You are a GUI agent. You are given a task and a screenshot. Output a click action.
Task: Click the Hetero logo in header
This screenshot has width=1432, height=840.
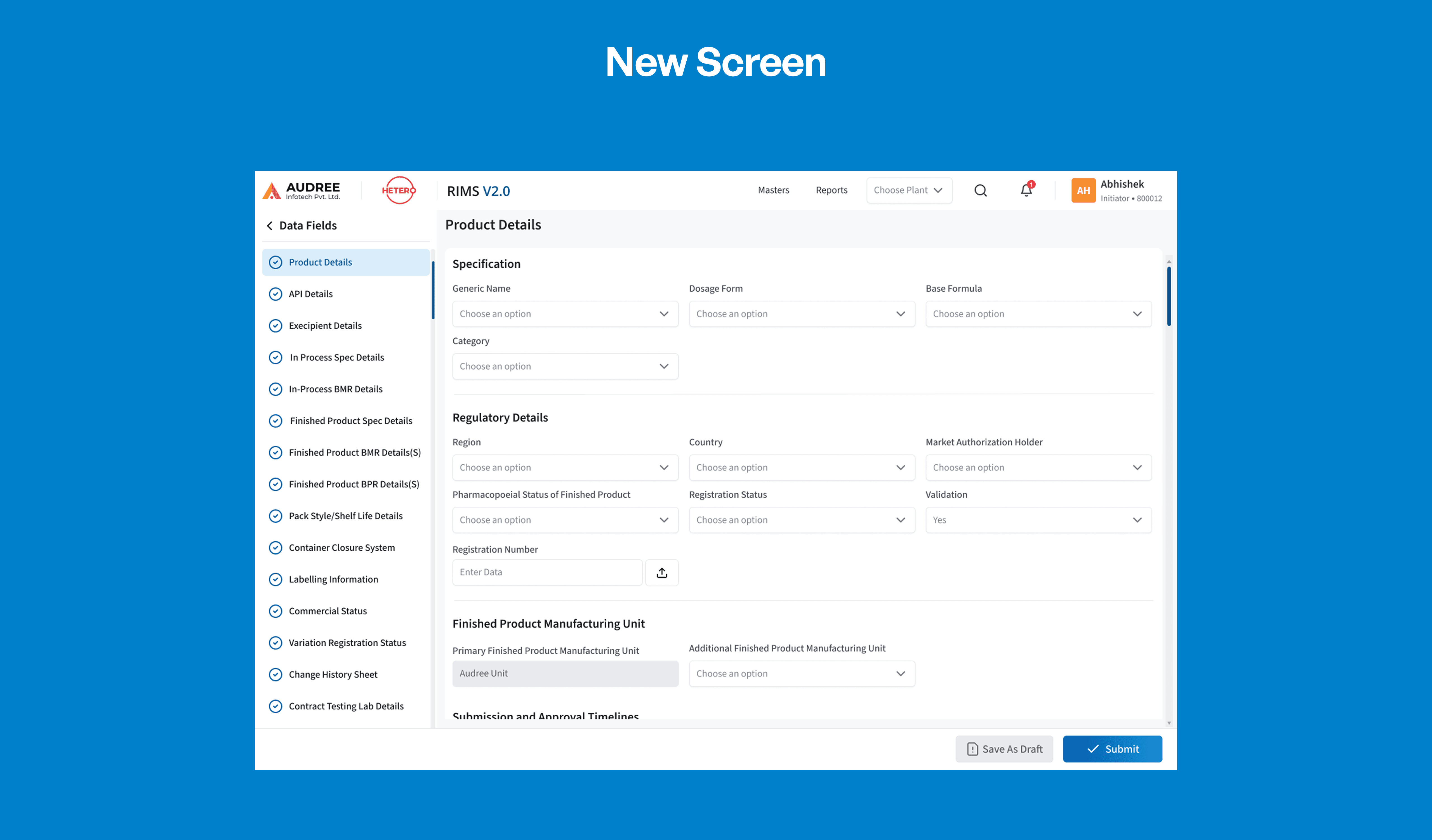coord(398,190)
